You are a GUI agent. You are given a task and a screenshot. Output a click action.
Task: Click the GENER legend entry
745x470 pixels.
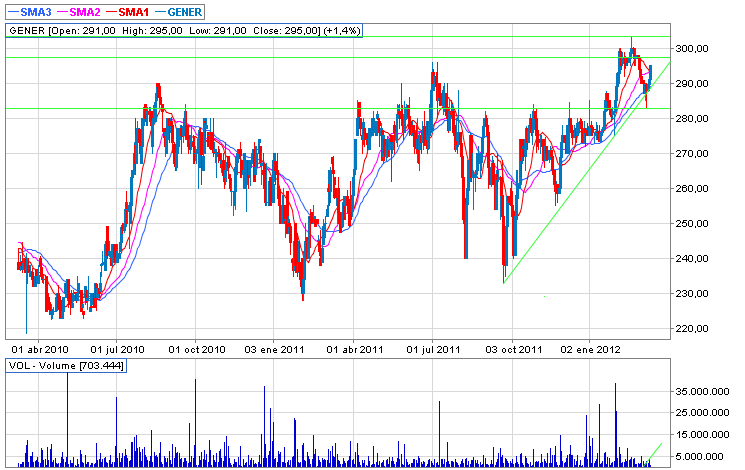click(x=179, y=12)
